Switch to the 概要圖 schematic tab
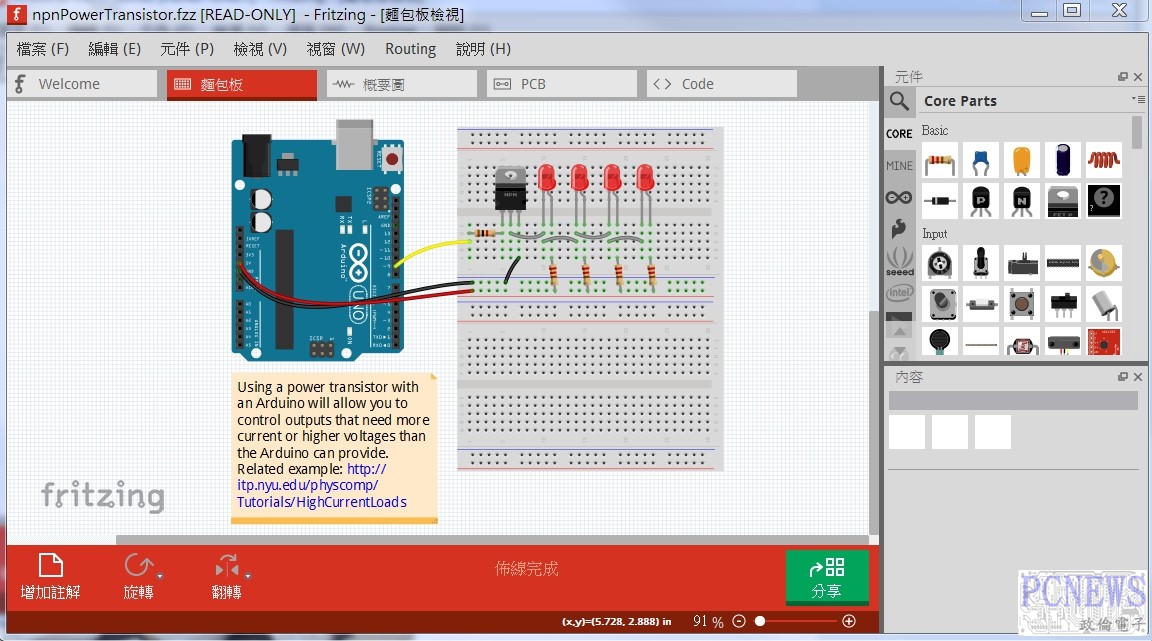 tap(402, 84)
